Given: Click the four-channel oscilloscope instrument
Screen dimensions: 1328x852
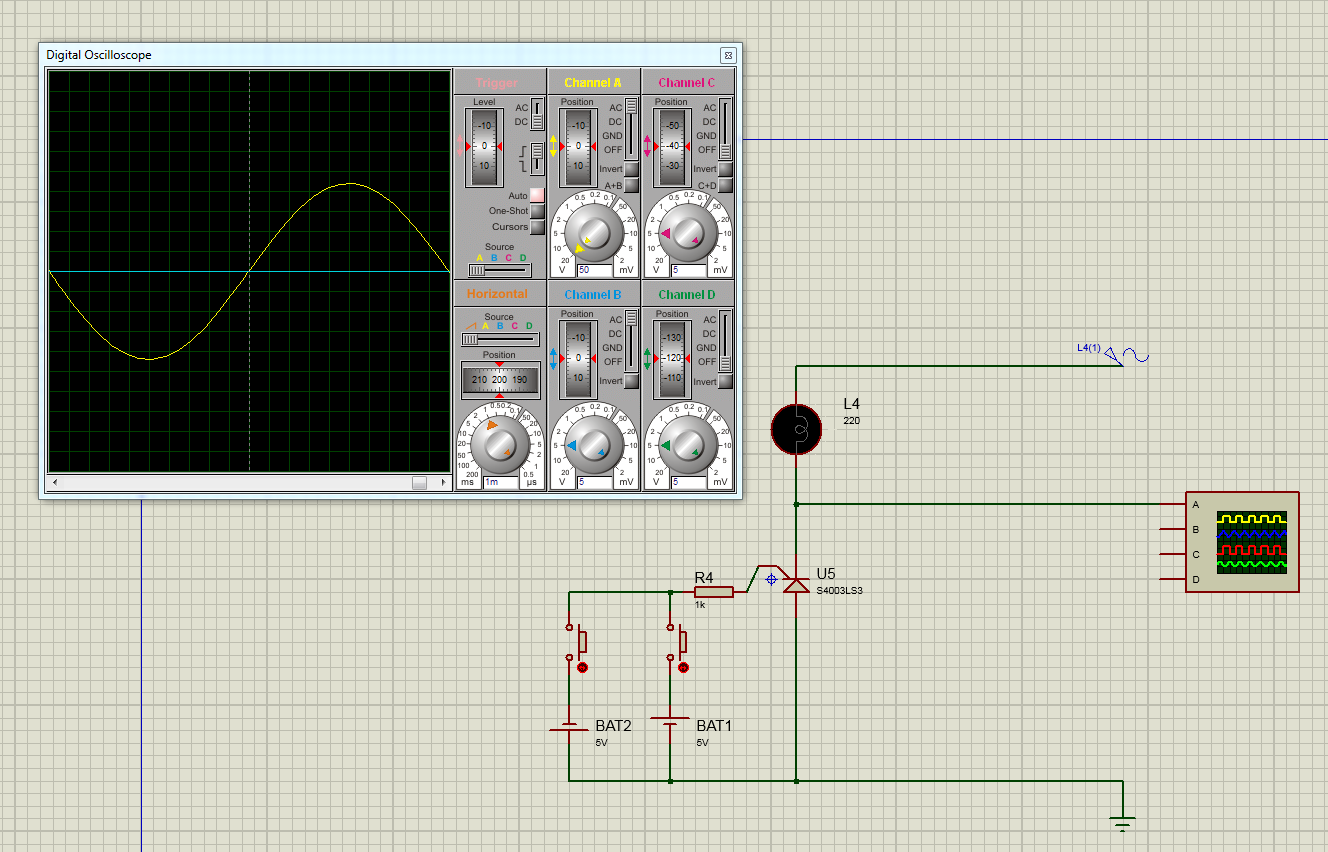Looking at the screenshot, I should point(1241,542).
